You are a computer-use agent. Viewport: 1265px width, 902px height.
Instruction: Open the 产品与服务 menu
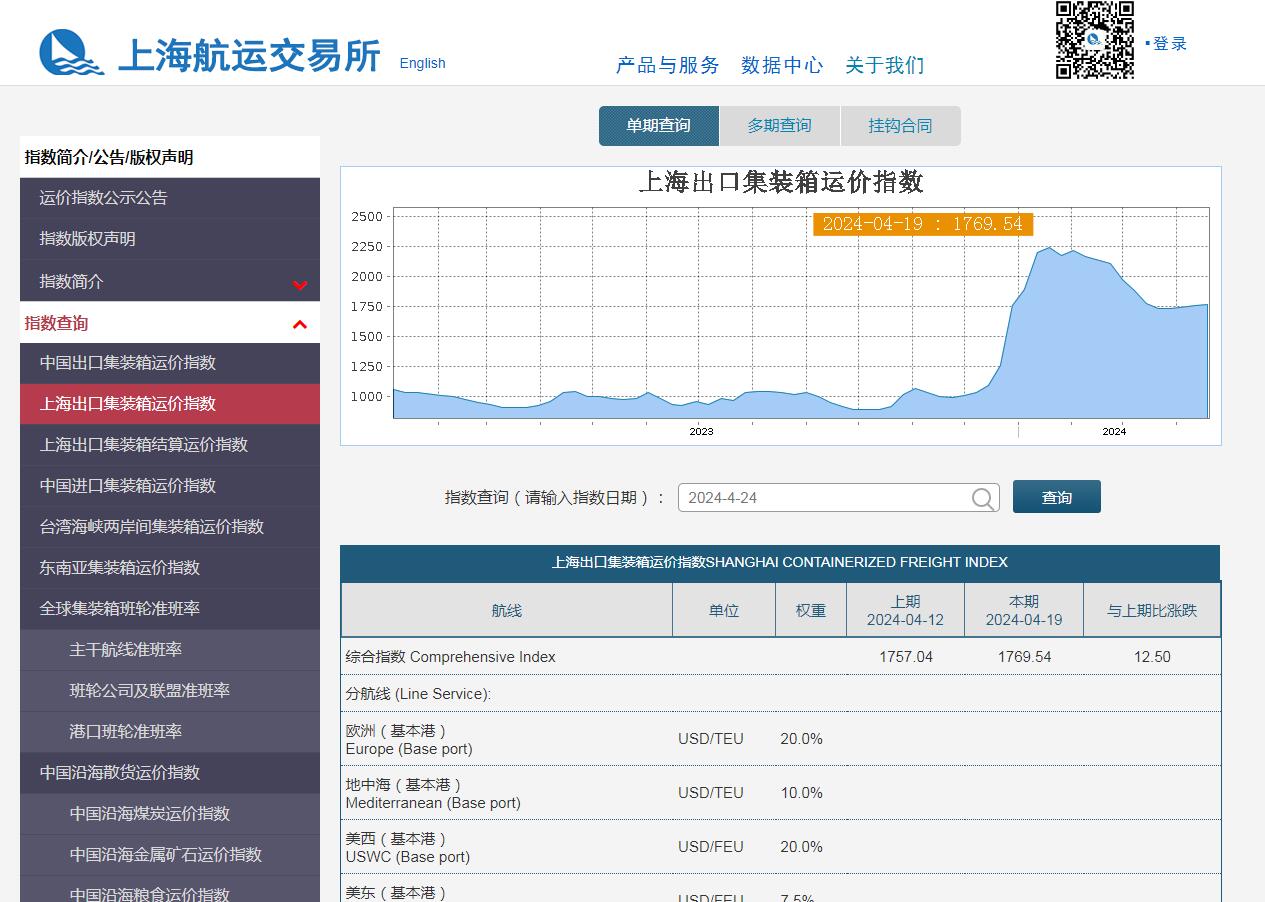click(666, 65)
